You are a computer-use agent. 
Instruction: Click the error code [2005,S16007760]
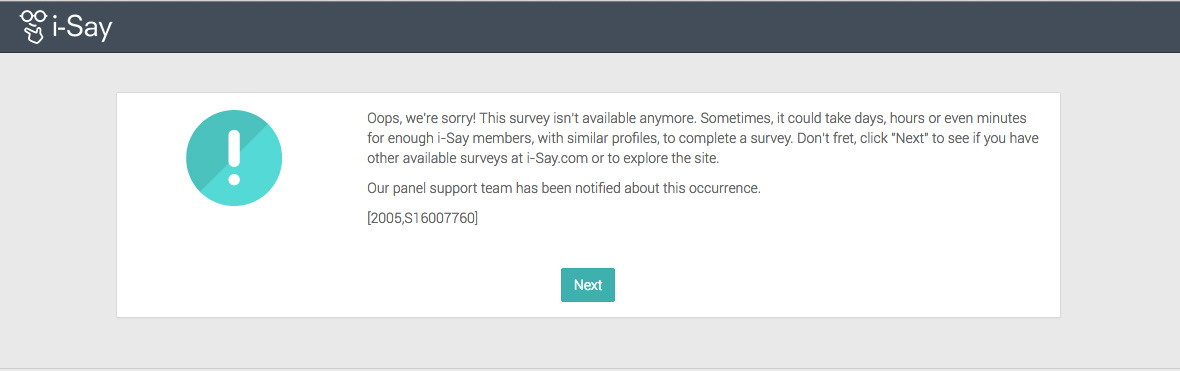click(422, 219)
